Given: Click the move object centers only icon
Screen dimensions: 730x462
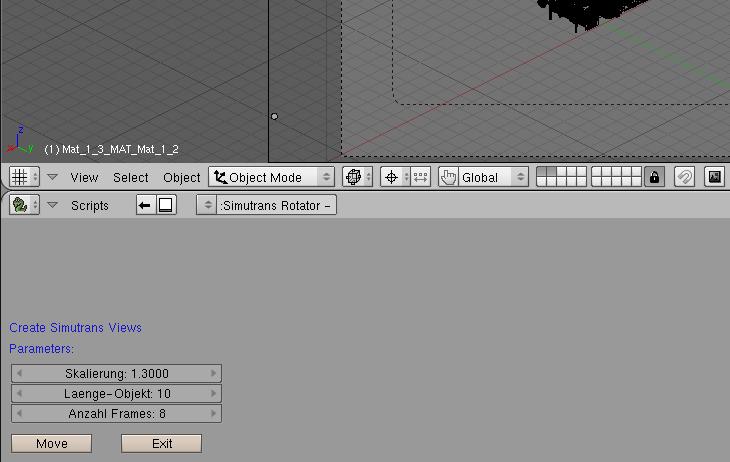Looking at the screenshot, I should coord(420,177).
